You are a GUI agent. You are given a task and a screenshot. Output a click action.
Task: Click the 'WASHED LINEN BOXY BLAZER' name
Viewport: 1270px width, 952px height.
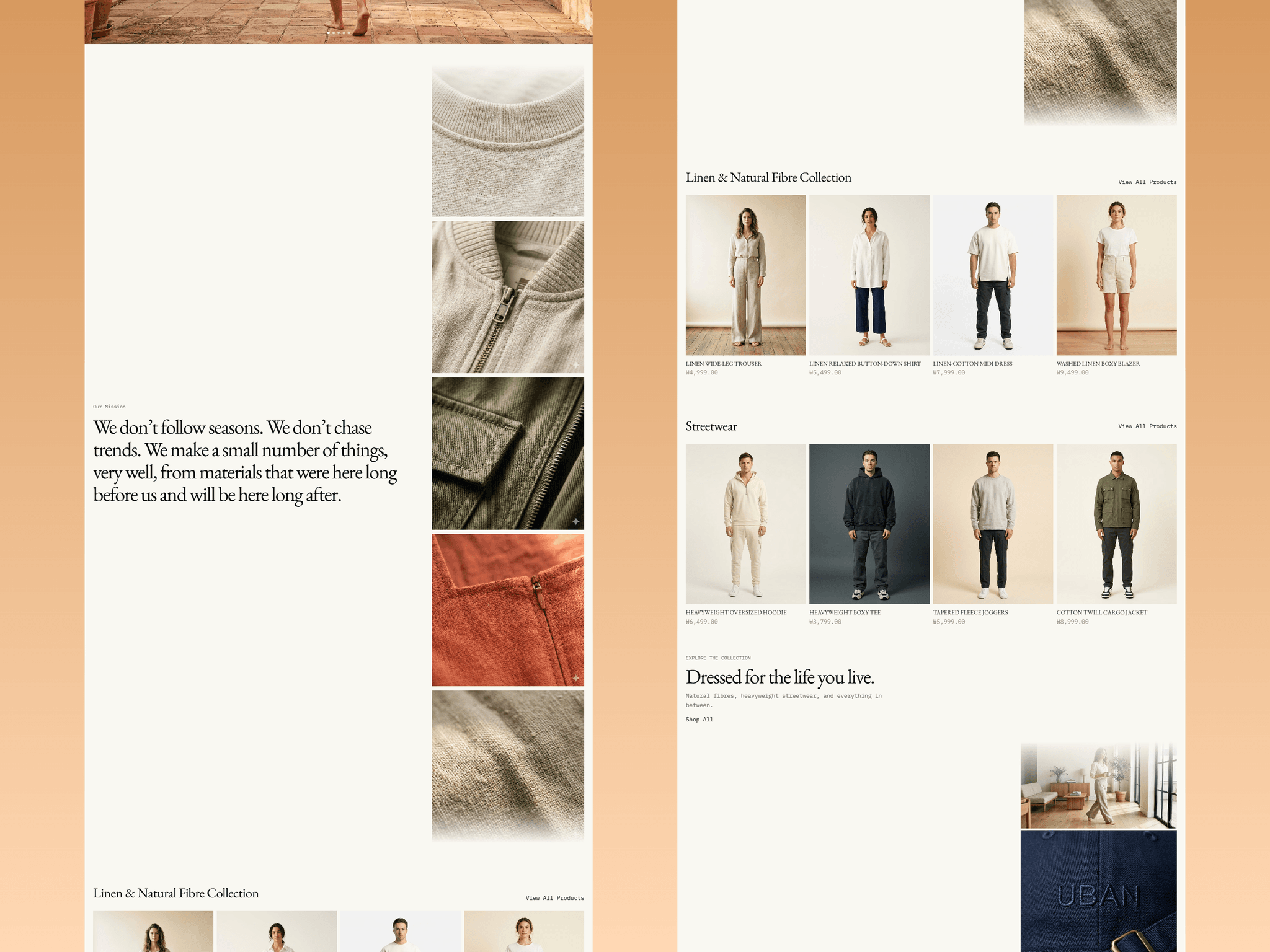pos(1098,364)
